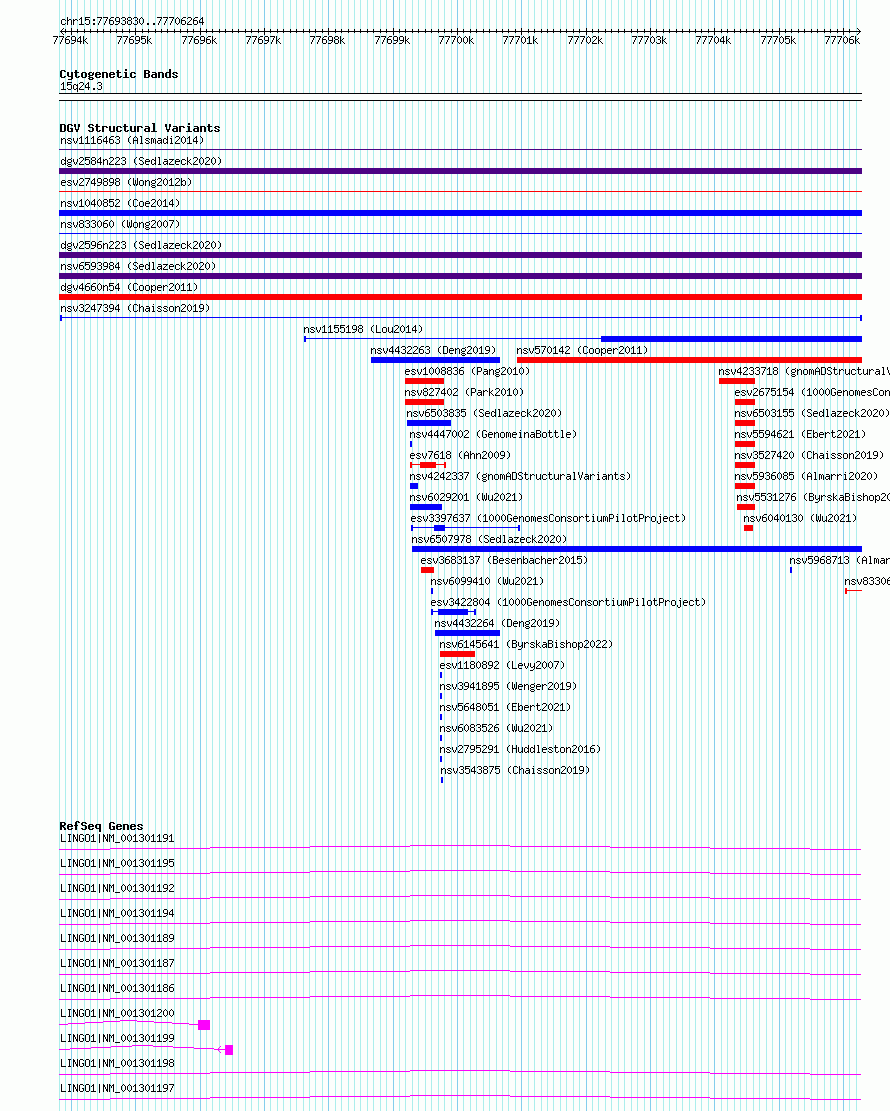Click the nsv6040130 (Wu2021) label

(x=800, y=519)
